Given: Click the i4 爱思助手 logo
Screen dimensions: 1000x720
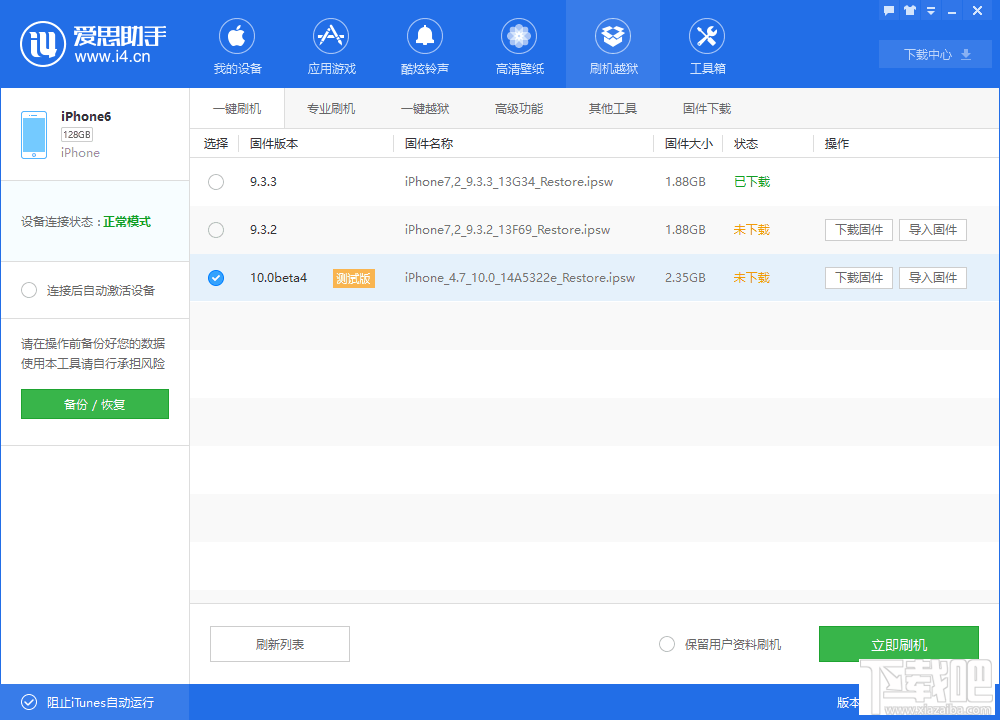Looking at the screenshot, I should tap(93, 44).
